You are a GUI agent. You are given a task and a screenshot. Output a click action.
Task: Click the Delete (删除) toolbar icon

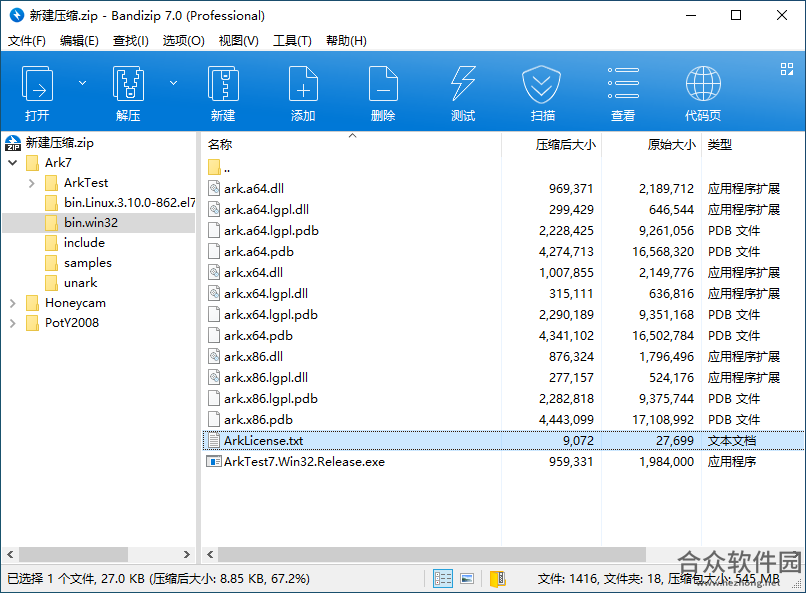(x=383, y=83)
